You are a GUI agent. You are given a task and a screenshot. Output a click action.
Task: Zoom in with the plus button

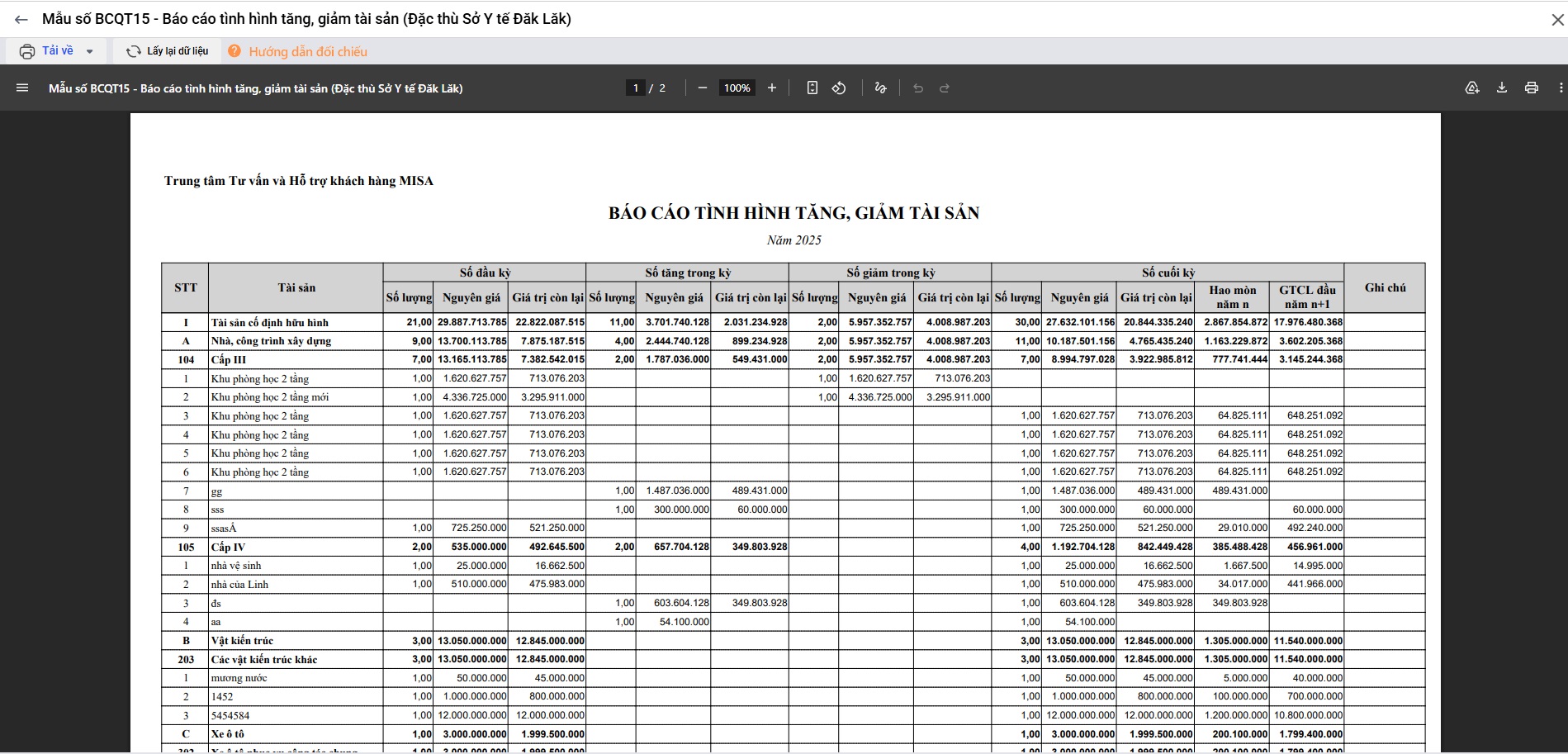click(x=772, y=88)
